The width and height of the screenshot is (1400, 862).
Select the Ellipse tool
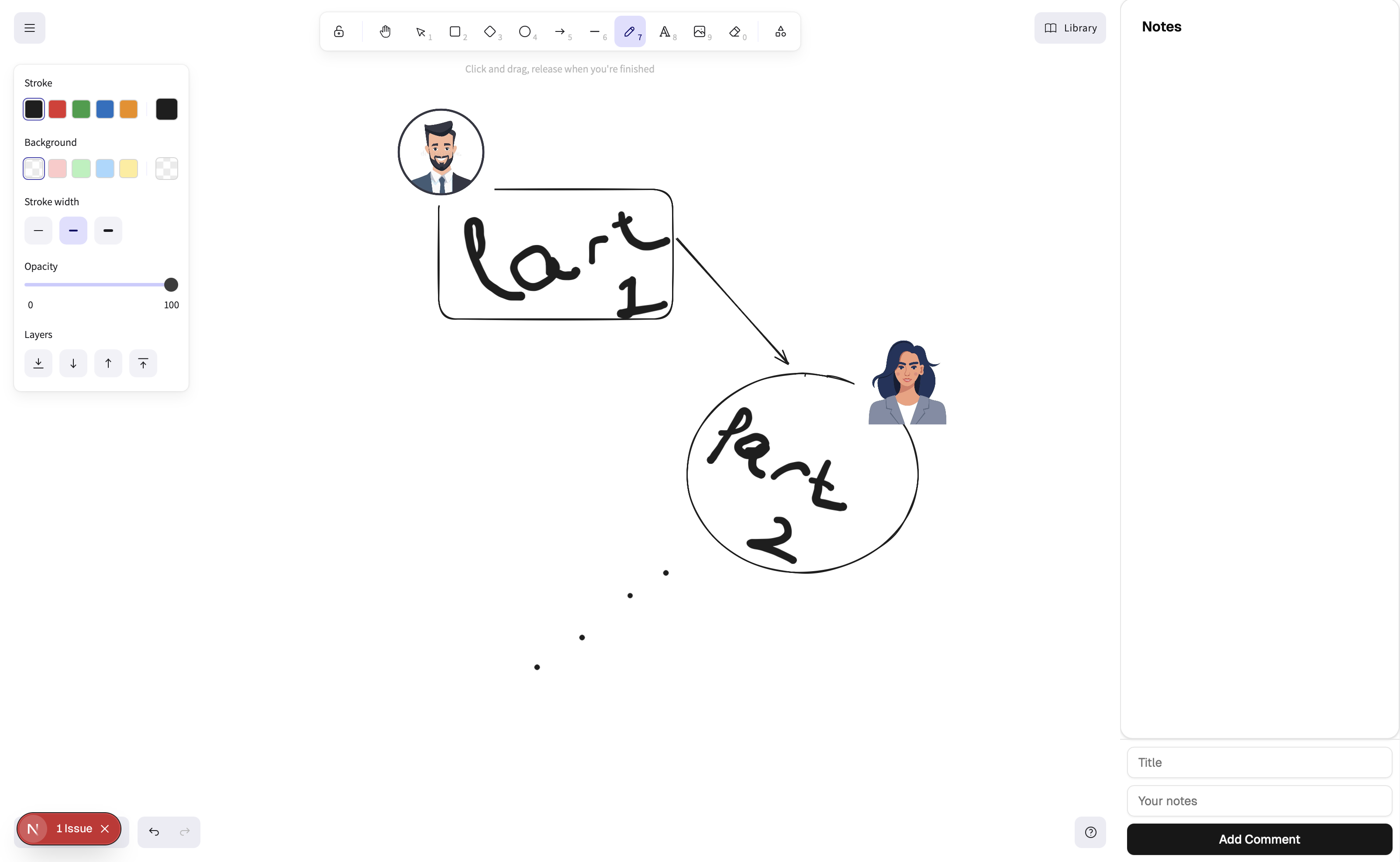pyautogui.click(x=524, y=31)
